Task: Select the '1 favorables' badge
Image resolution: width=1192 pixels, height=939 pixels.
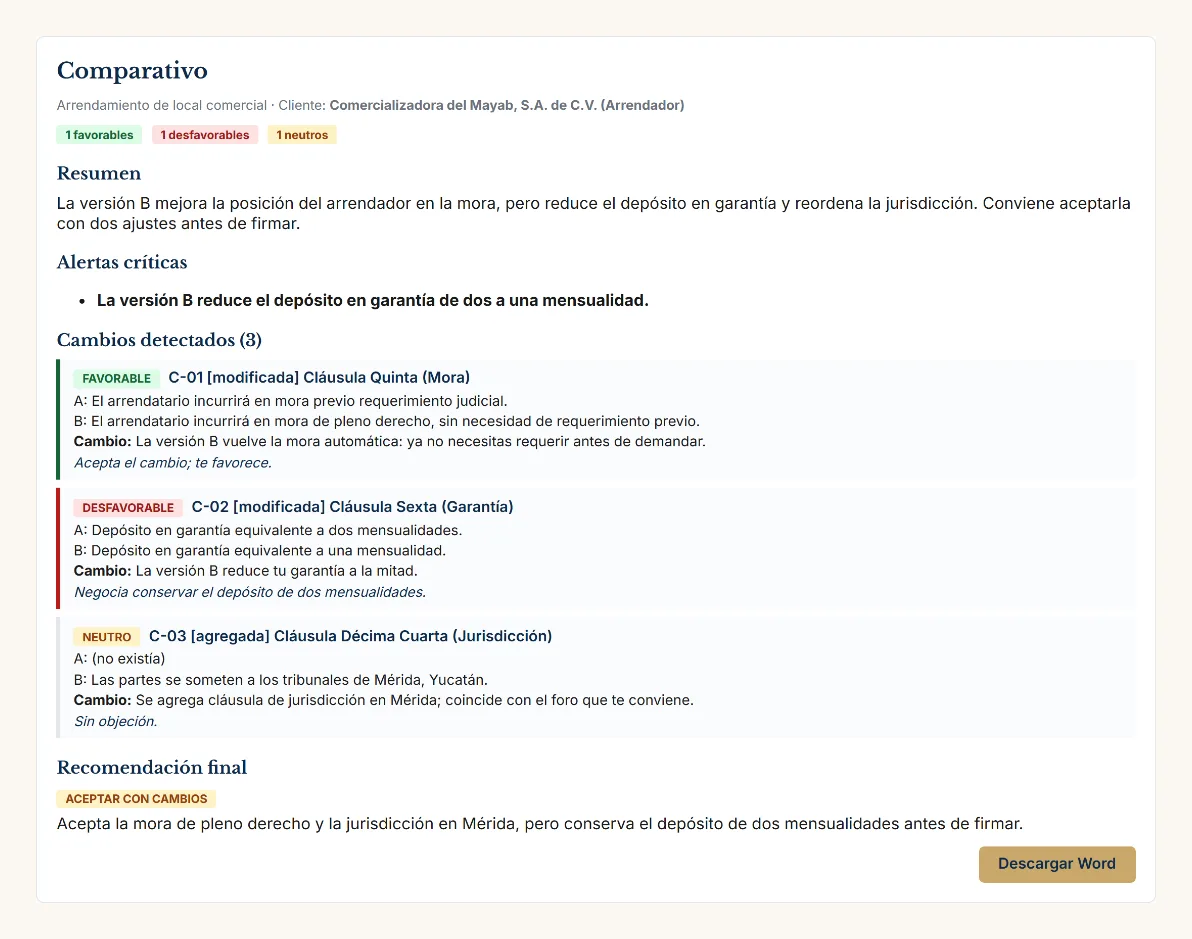Action: pos(99,135)
